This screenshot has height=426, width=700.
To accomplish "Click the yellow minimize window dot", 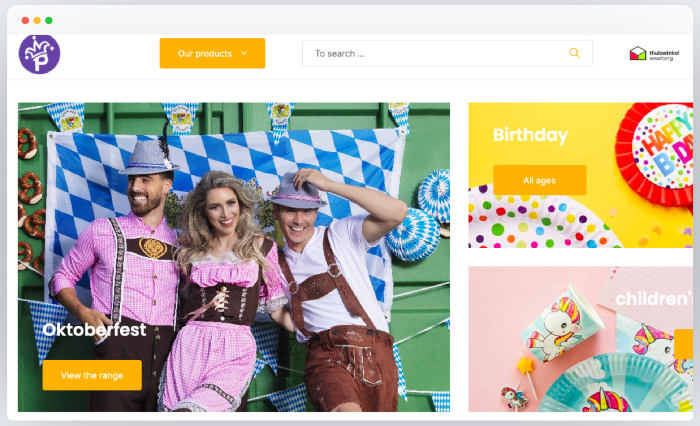I will (x=37, y=20).
